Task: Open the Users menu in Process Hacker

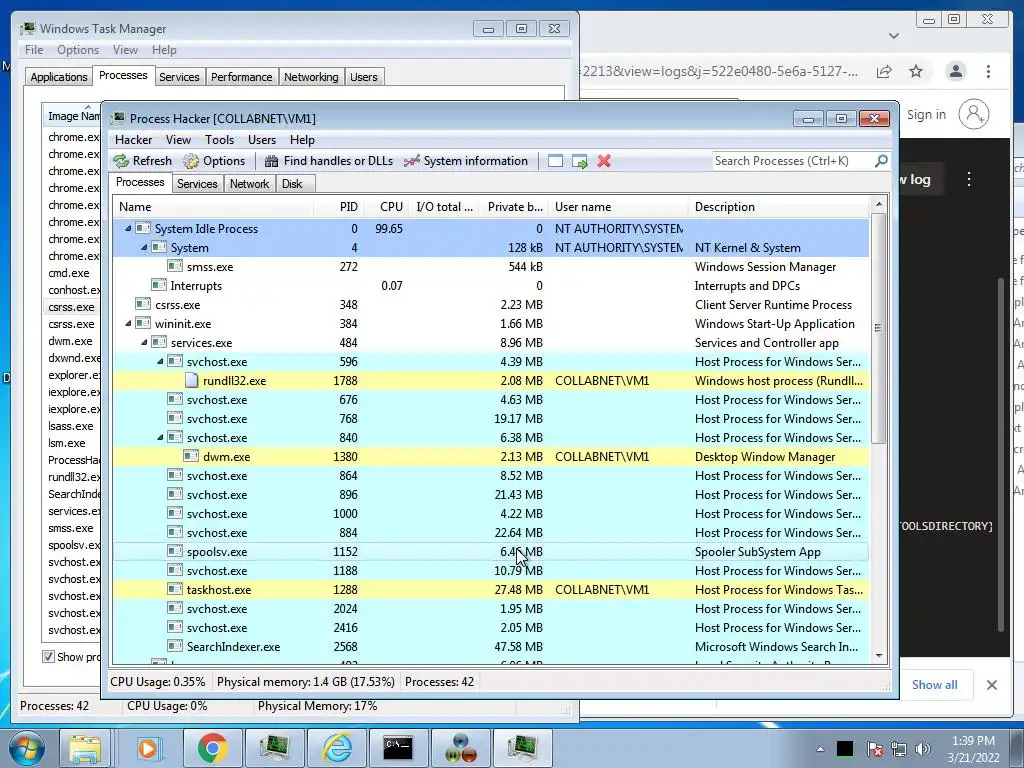Action: pos(262,140)
